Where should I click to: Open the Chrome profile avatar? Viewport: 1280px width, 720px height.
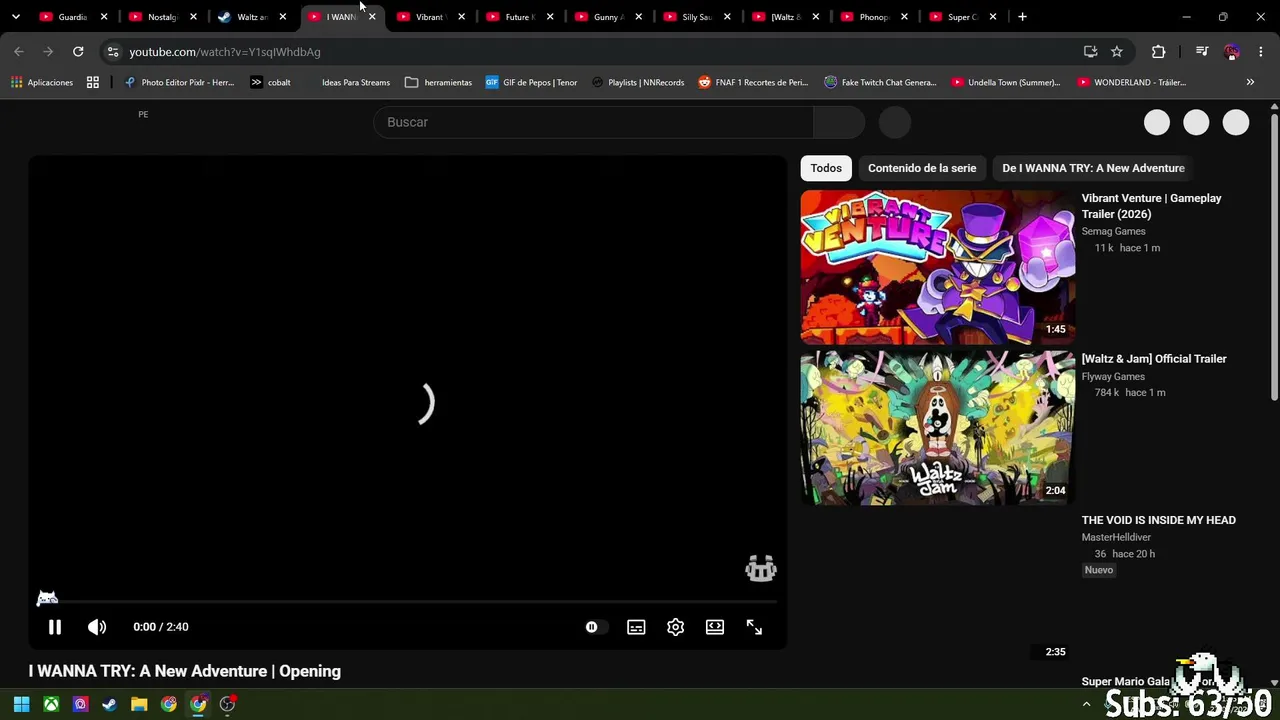pyautogui.click(x=1232, y=52)
